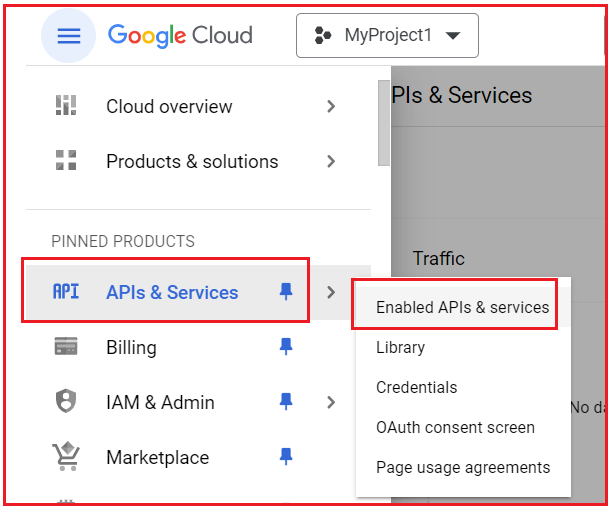
Task: Click the APIs & Services page title
Action: [461, 95]
